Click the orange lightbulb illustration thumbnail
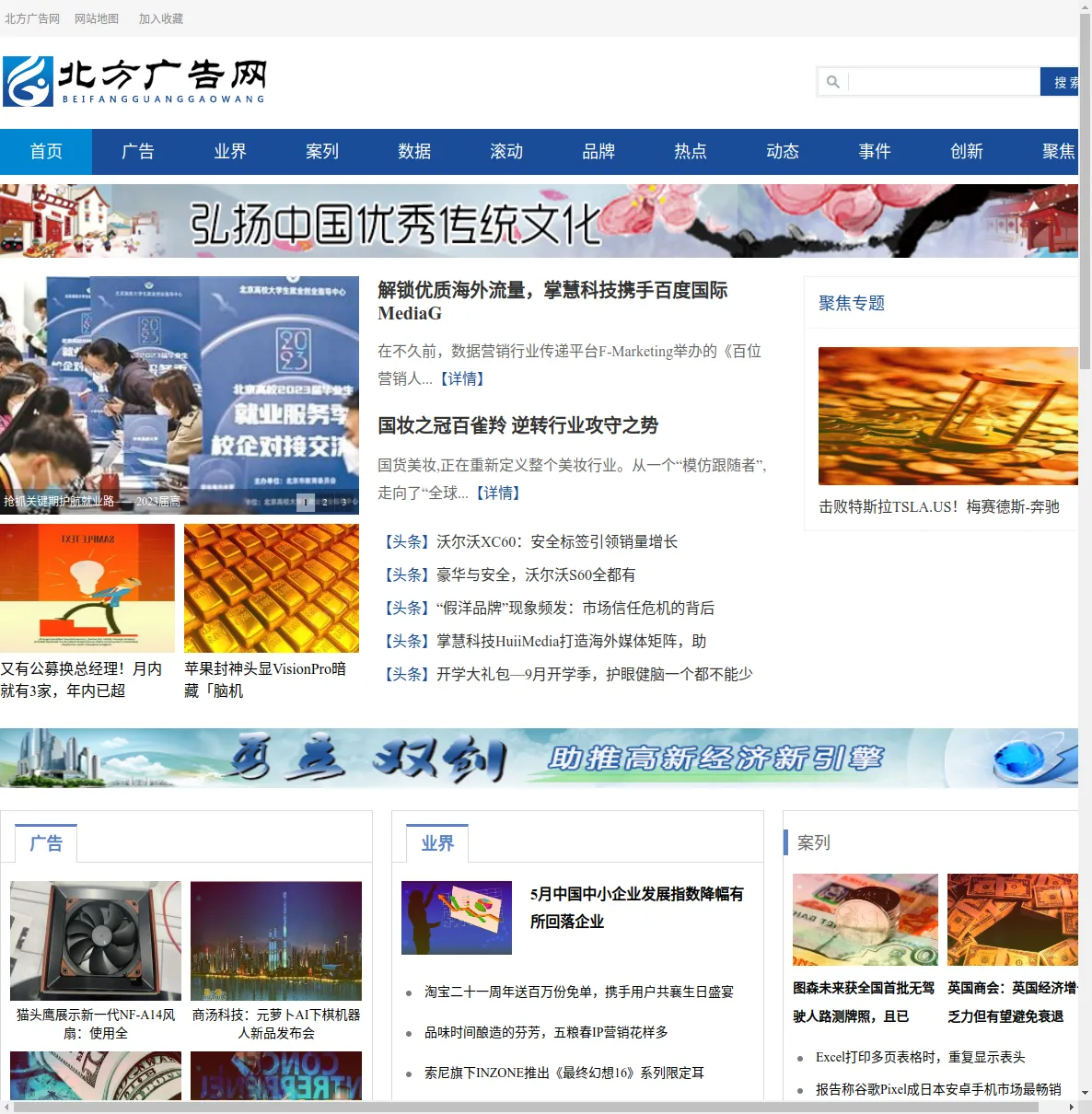Image resolution: width=1092 pixels, height=1114 pixels. coord(87,588)
